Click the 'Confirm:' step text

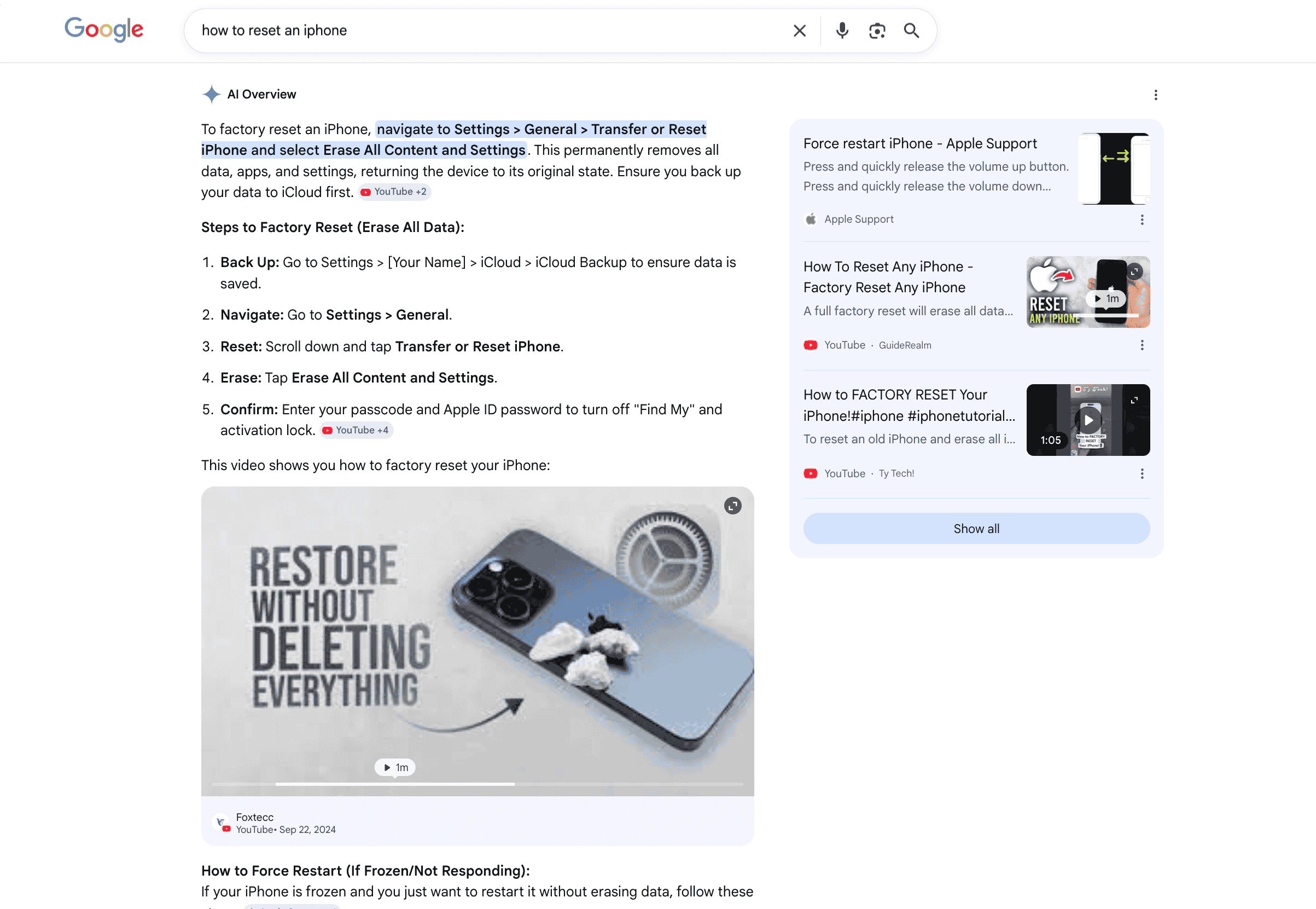click(x=249, y=410)
